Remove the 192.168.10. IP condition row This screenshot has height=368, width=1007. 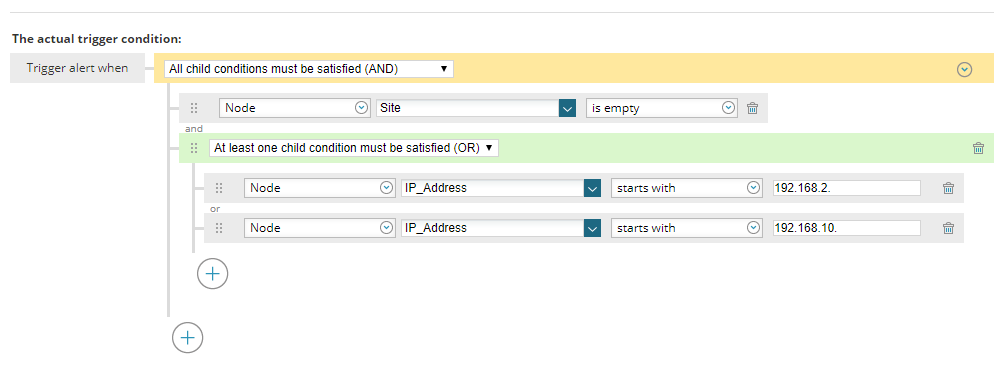coord(948,228)
